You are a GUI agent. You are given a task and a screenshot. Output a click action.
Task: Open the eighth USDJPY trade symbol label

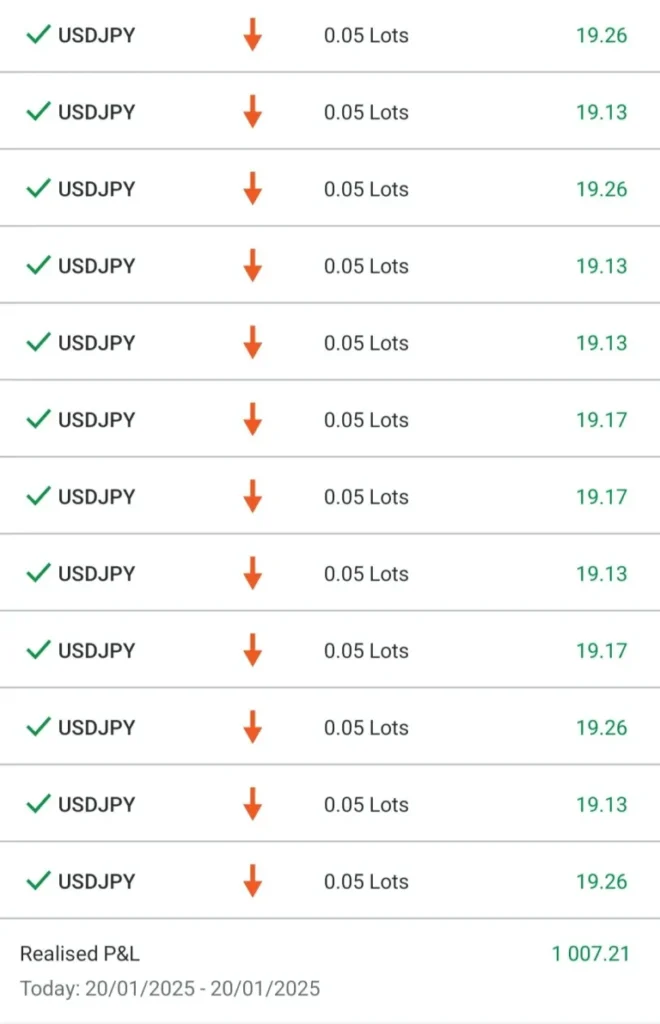(x=96, y=574)
